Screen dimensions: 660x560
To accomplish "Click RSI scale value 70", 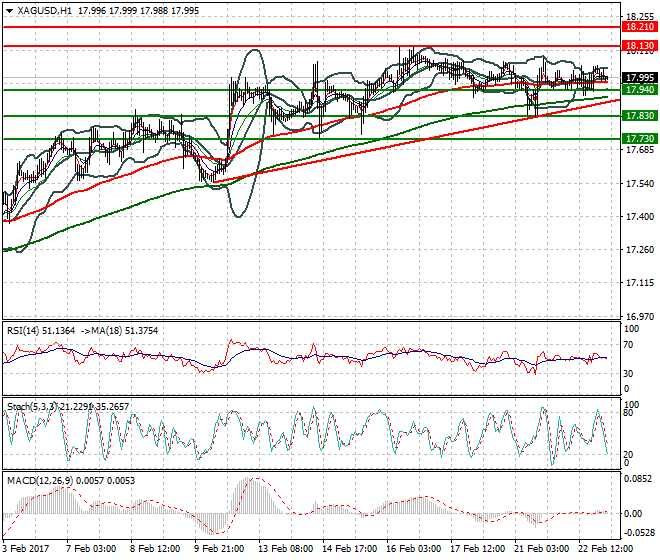I will point(628,345).
